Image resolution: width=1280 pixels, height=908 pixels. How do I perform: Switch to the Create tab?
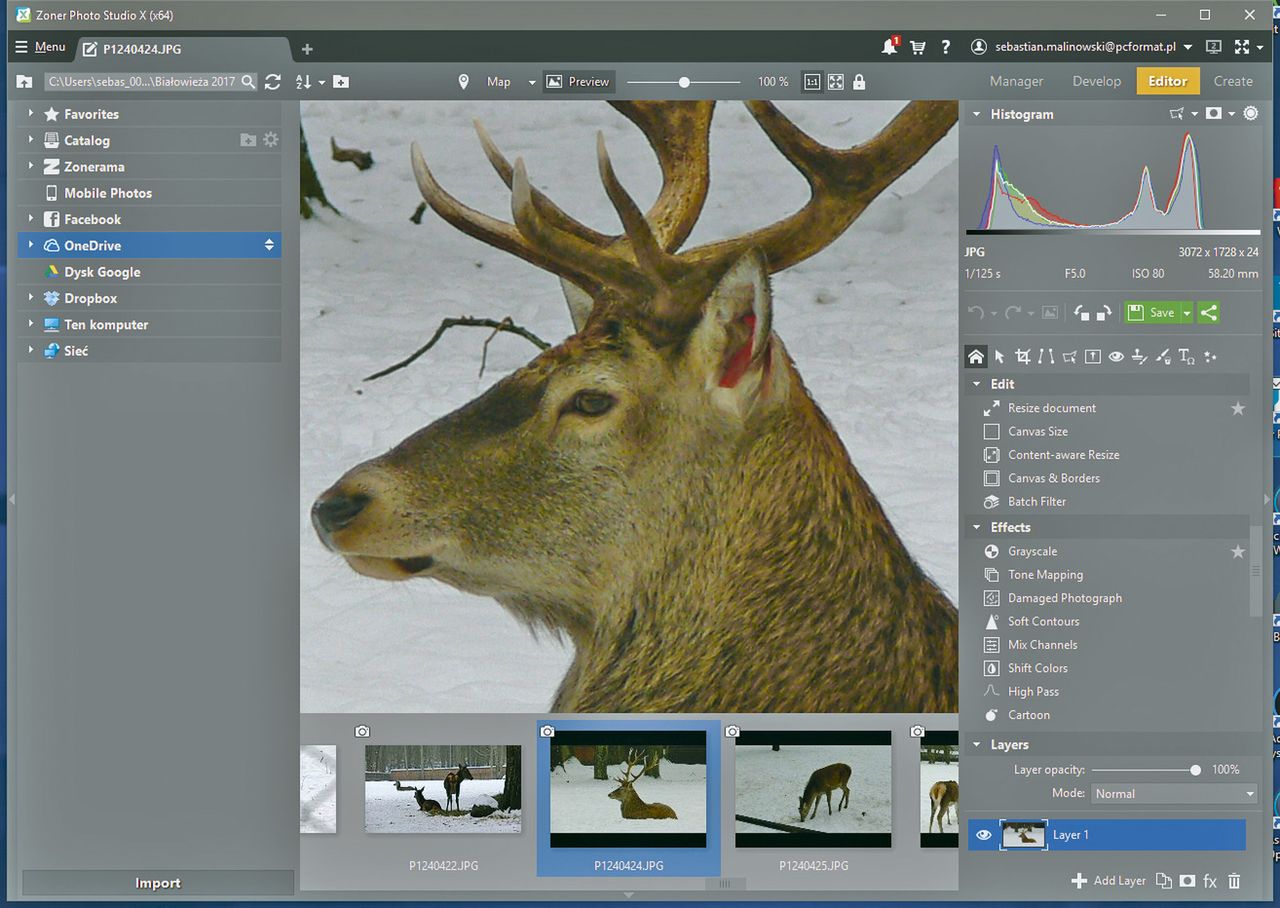tap(1233, 81)
